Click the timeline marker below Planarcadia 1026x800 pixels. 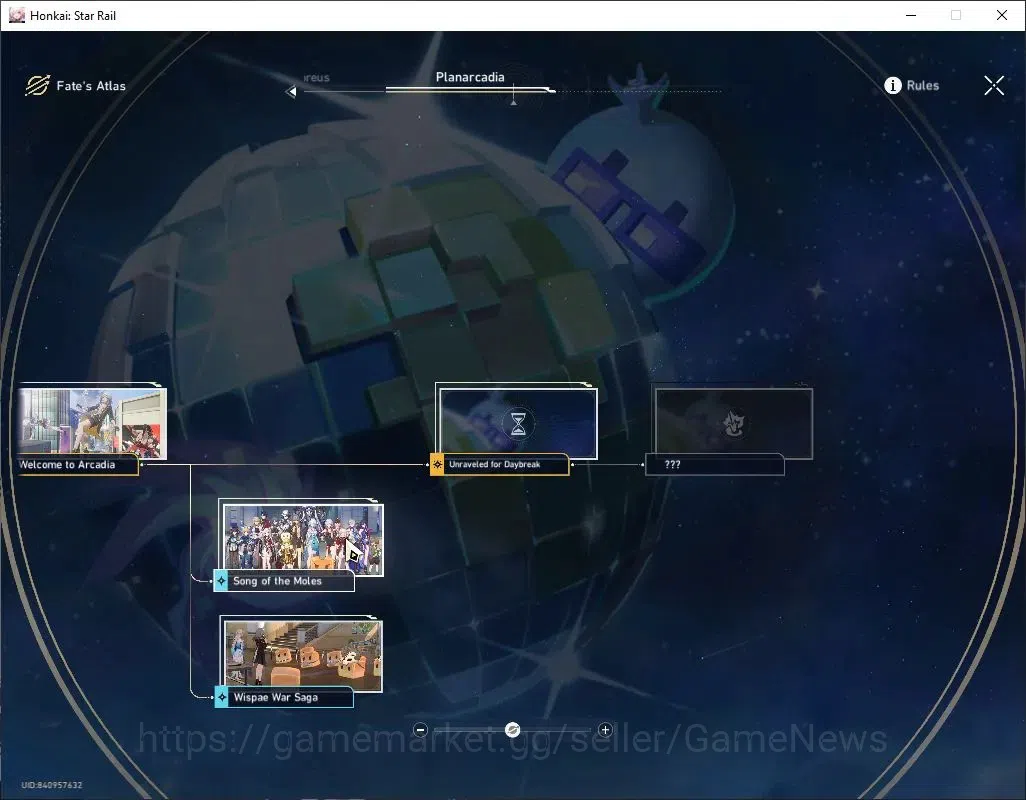[514, 101]
